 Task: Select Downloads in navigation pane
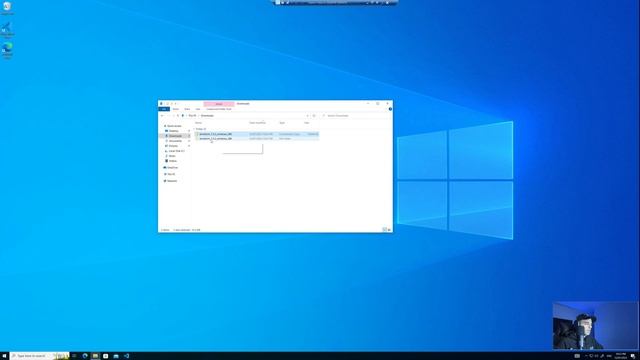point(175,136)
